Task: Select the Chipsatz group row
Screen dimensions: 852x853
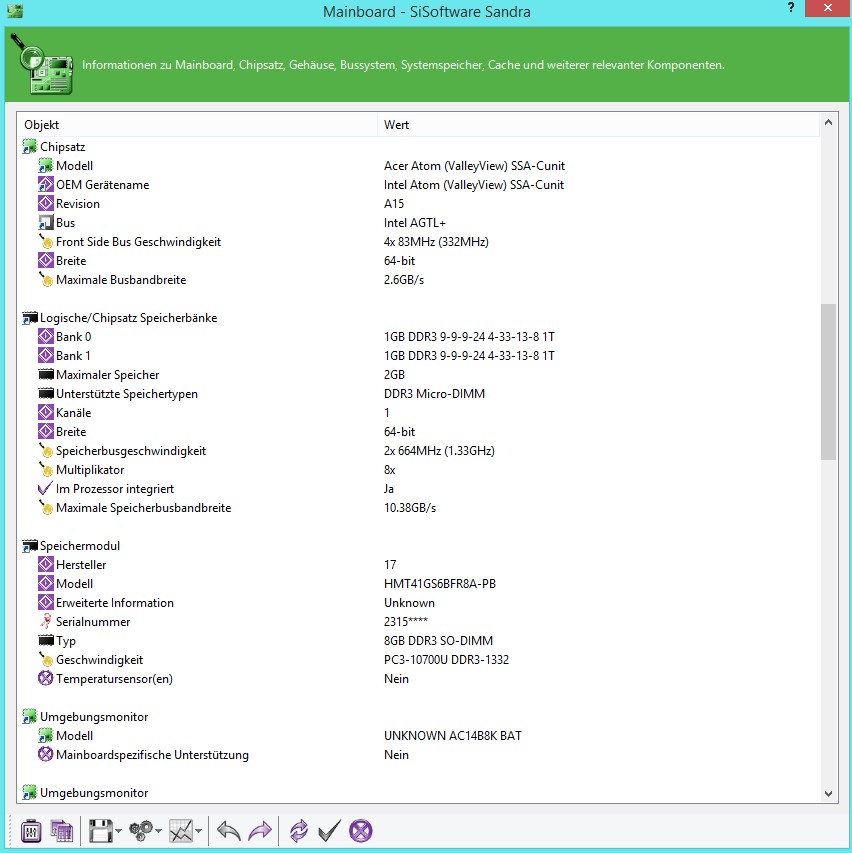Action: pyautogui.click(x=418, y=147)
